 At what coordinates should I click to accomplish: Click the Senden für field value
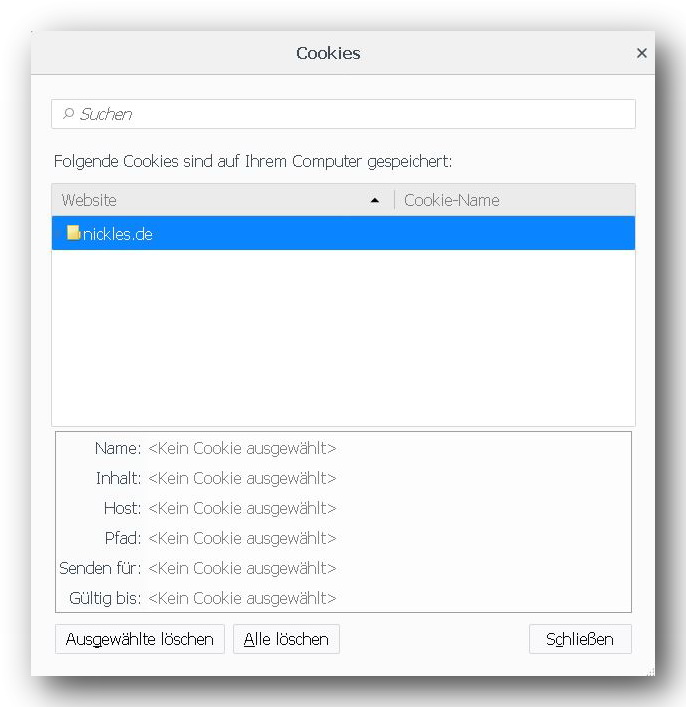coord(242,568)
